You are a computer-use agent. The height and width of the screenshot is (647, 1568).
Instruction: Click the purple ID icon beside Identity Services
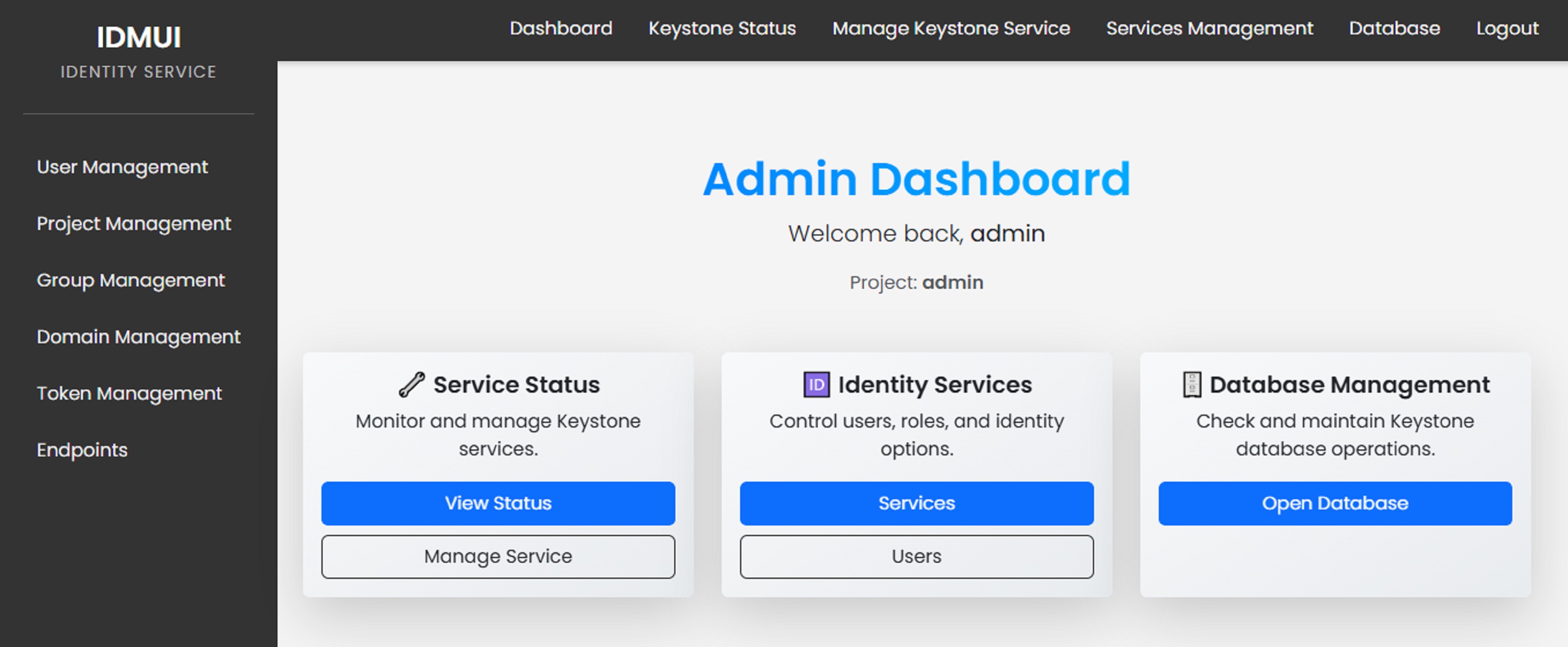pos(816,385)
